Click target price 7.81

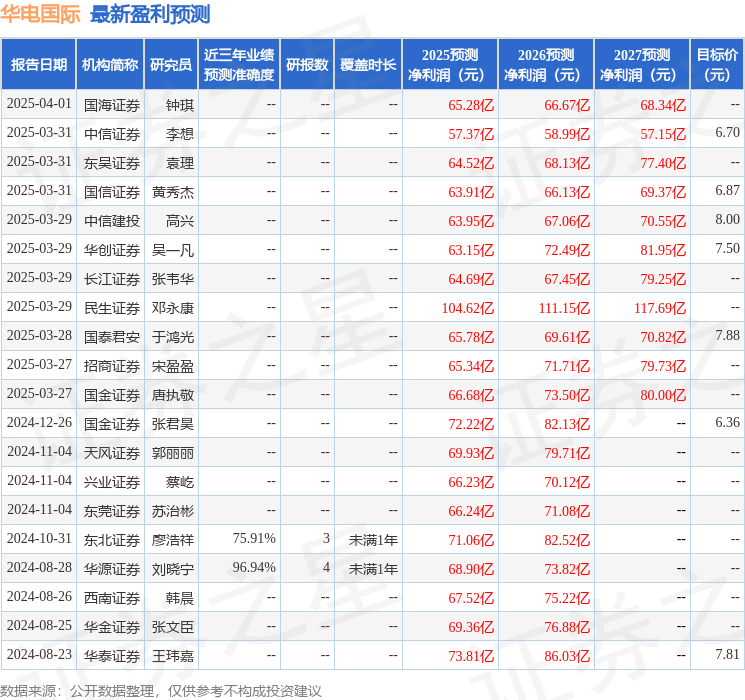(728, 654)
